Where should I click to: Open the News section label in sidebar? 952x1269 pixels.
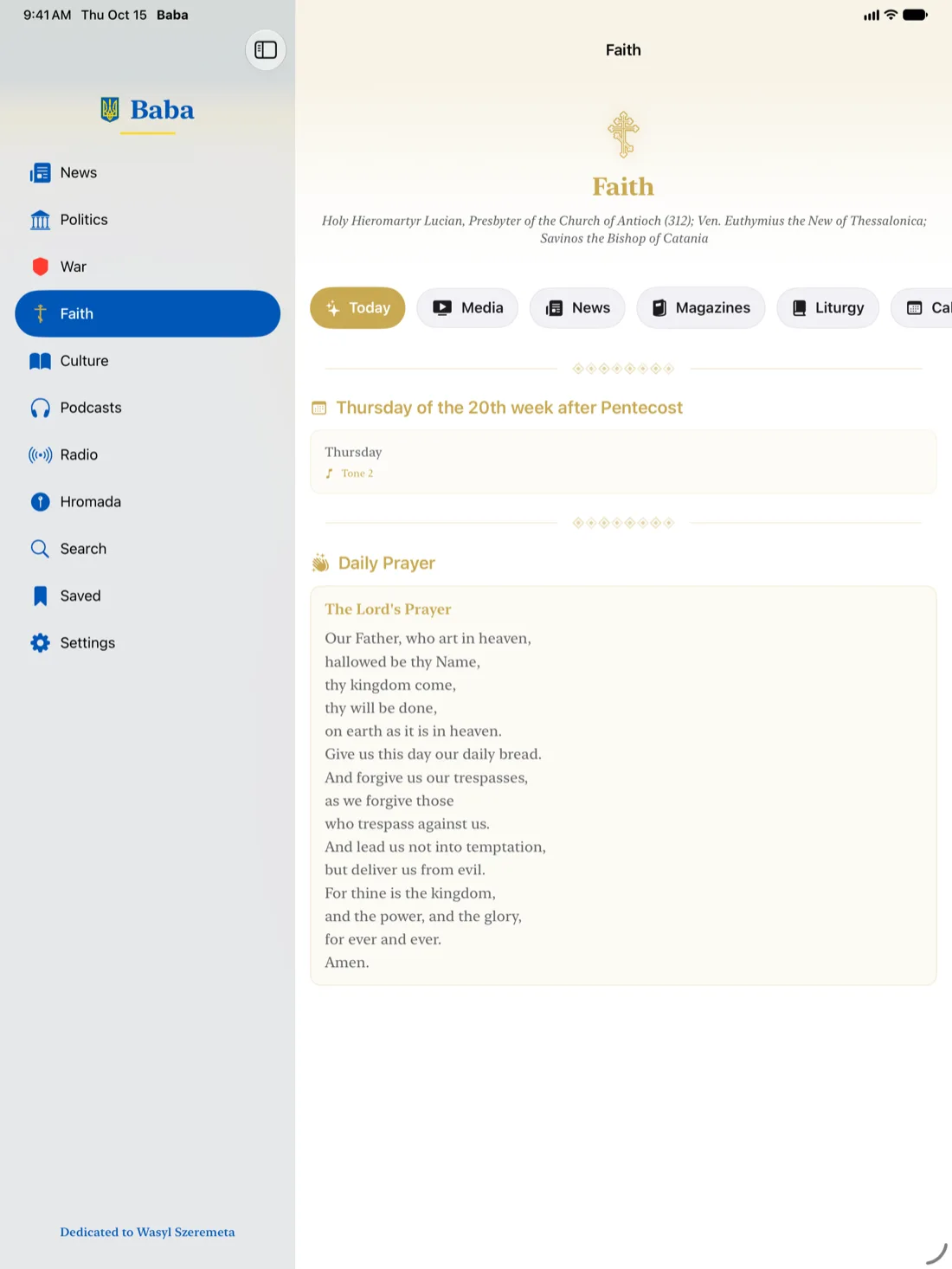[x=79, y=173]
